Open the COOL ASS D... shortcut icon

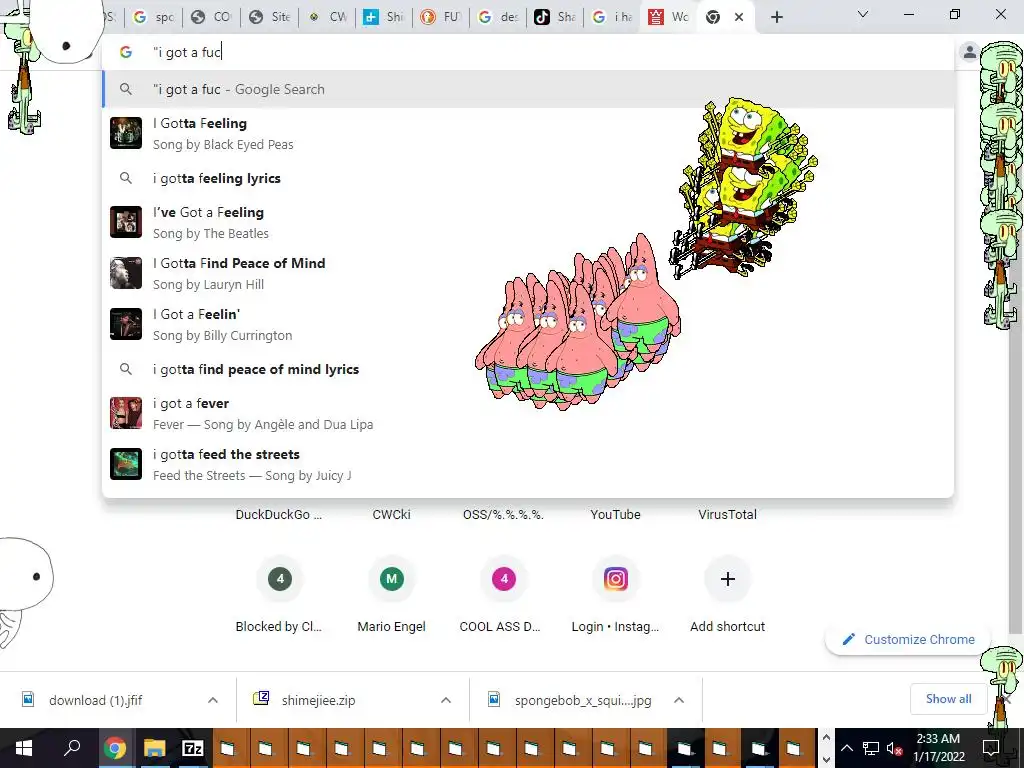coord(504,579)
